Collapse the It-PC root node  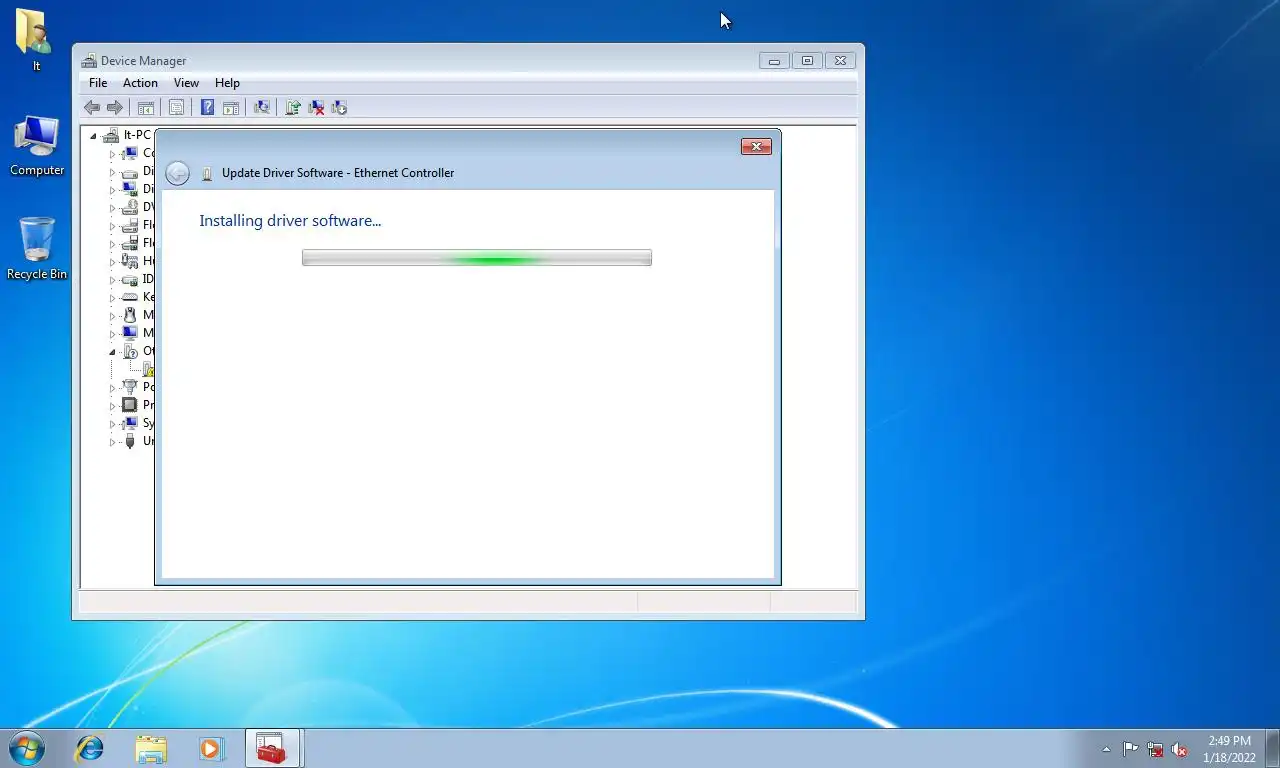pos(94,136)
